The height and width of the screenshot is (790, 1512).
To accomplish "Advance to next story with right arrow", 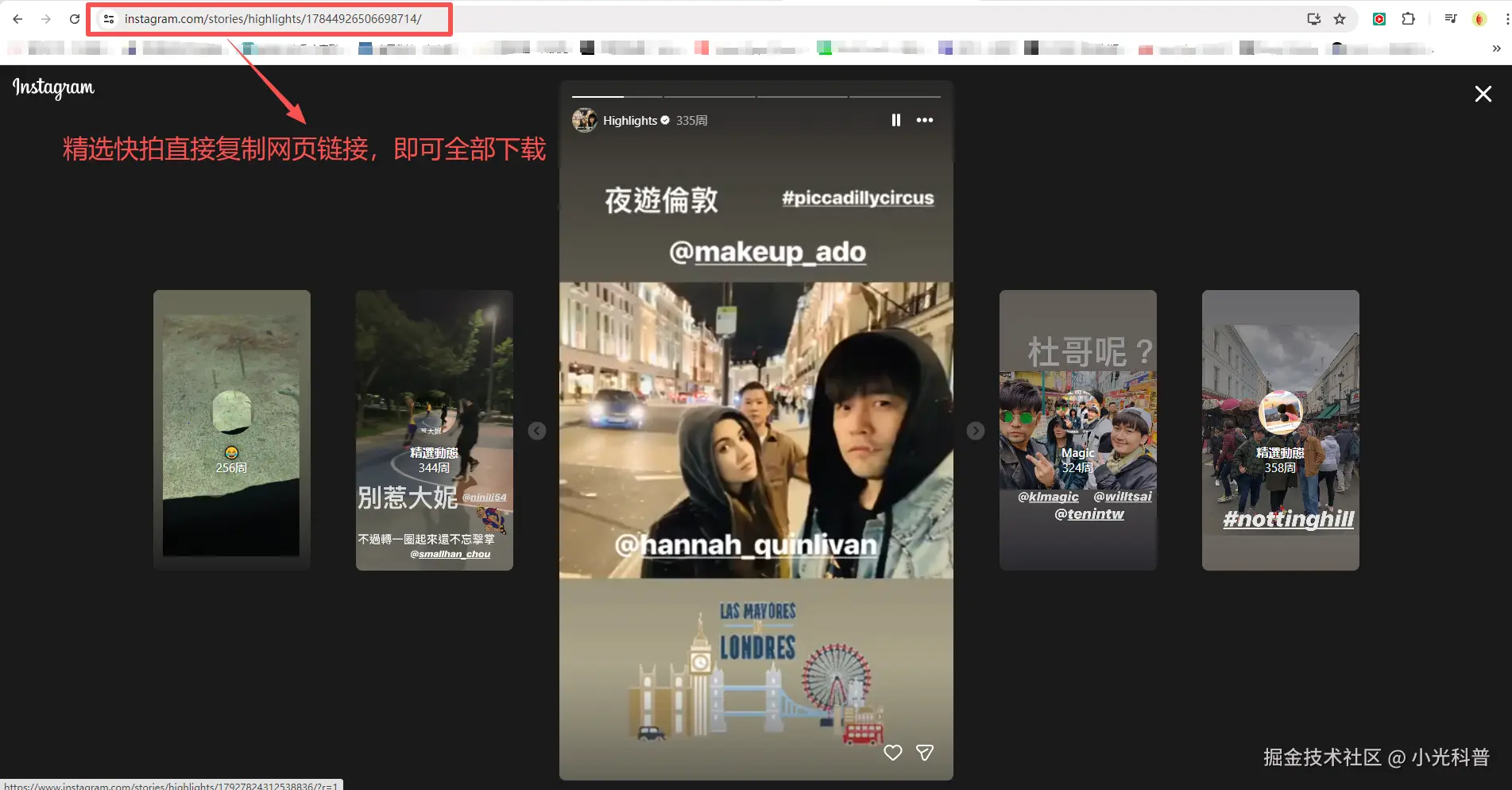I will [975, 430].
